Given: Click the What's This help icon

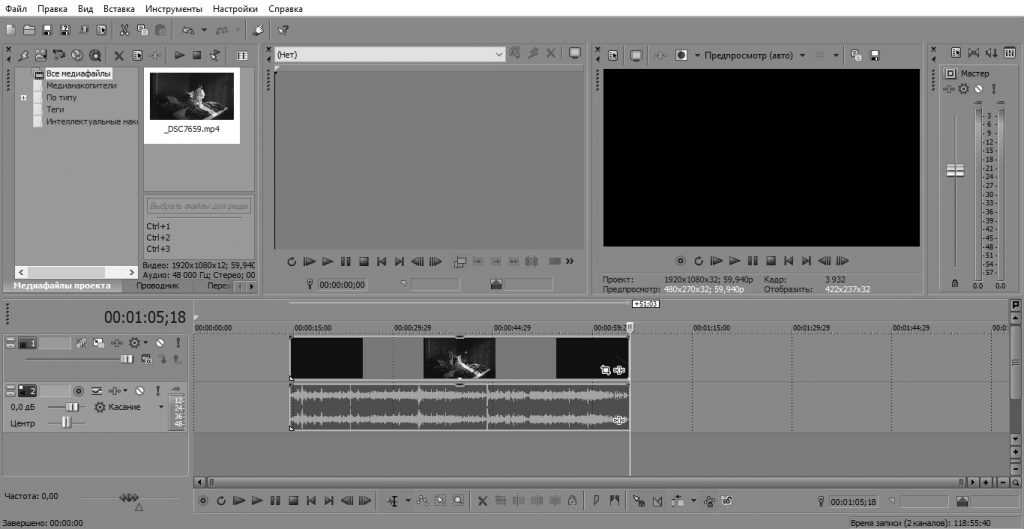Looking at the screenshot, I should pyautogui.click(x=282, y=30).
